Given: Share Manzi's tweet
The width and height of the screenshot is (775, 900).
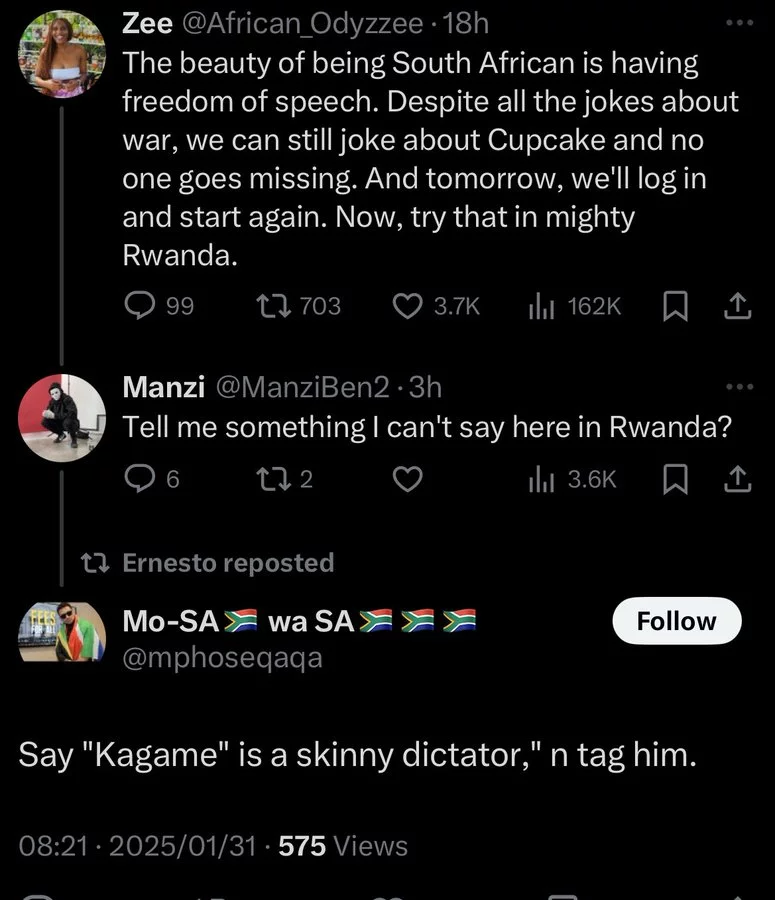Looking at the screenshot, I should 738,479.
